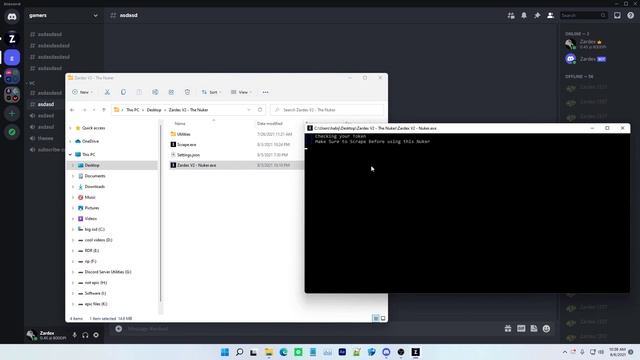The width and height of the screenshot is (640, 360).
Task: Go up one folder in Explorer
Action: (104, 110)
